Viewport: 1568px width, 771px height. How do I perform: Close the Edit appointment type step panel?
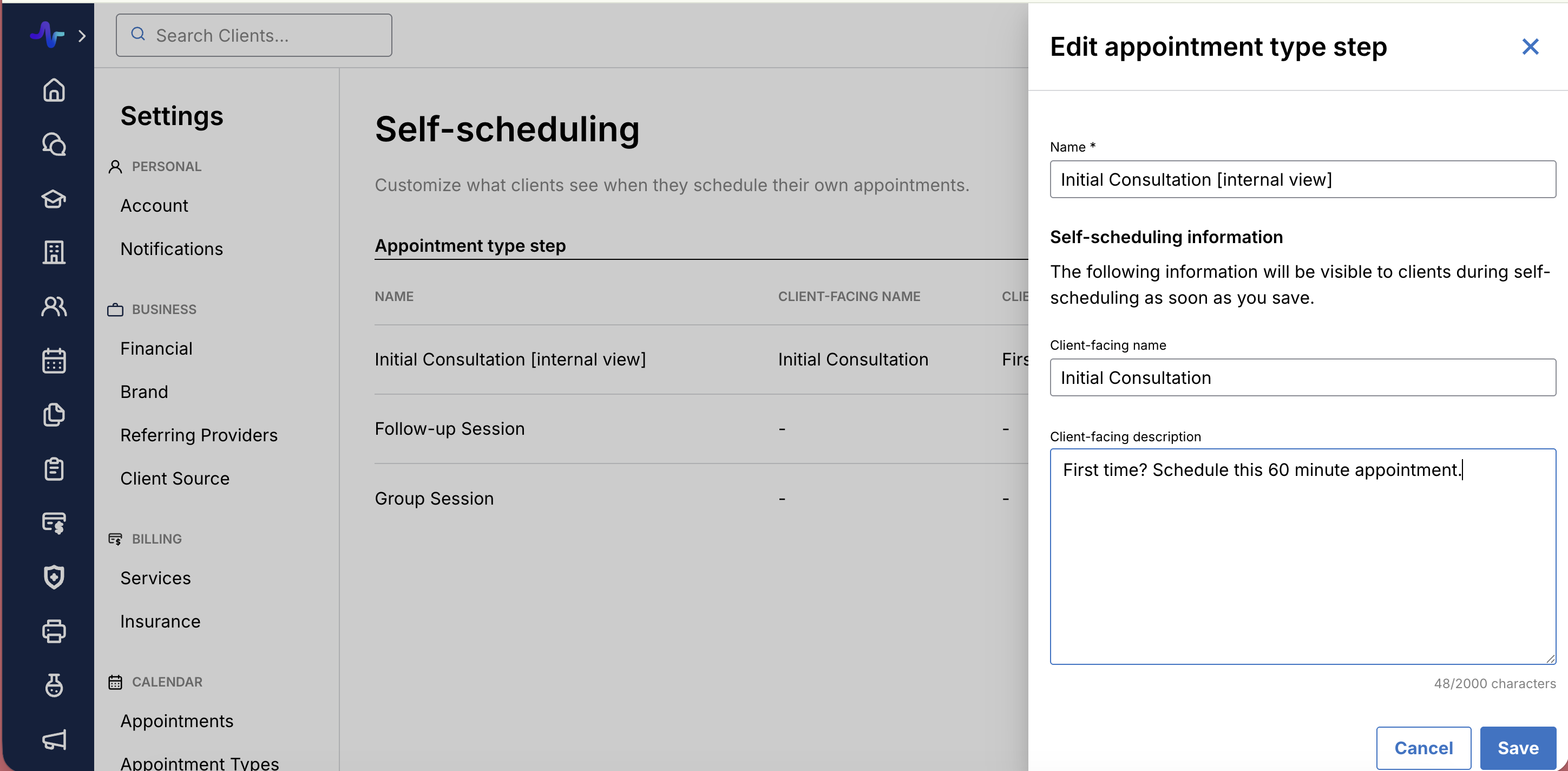[1530, 47]
